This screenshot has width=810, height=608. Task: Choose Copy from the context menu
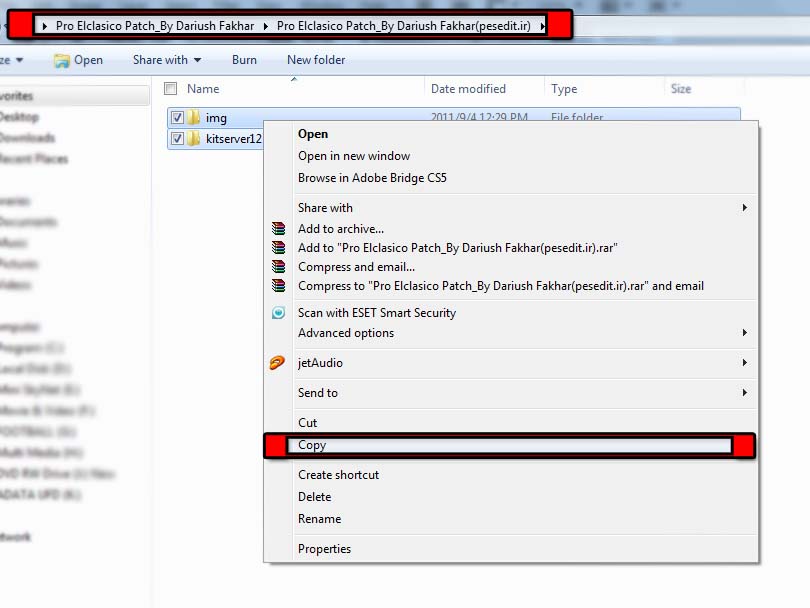(312, 446)
